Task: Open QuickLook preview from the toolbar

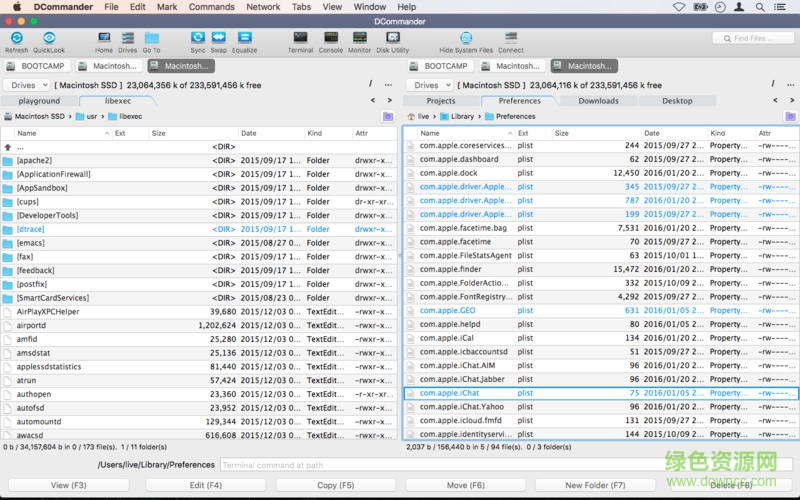Action: [x=49, y=40]
